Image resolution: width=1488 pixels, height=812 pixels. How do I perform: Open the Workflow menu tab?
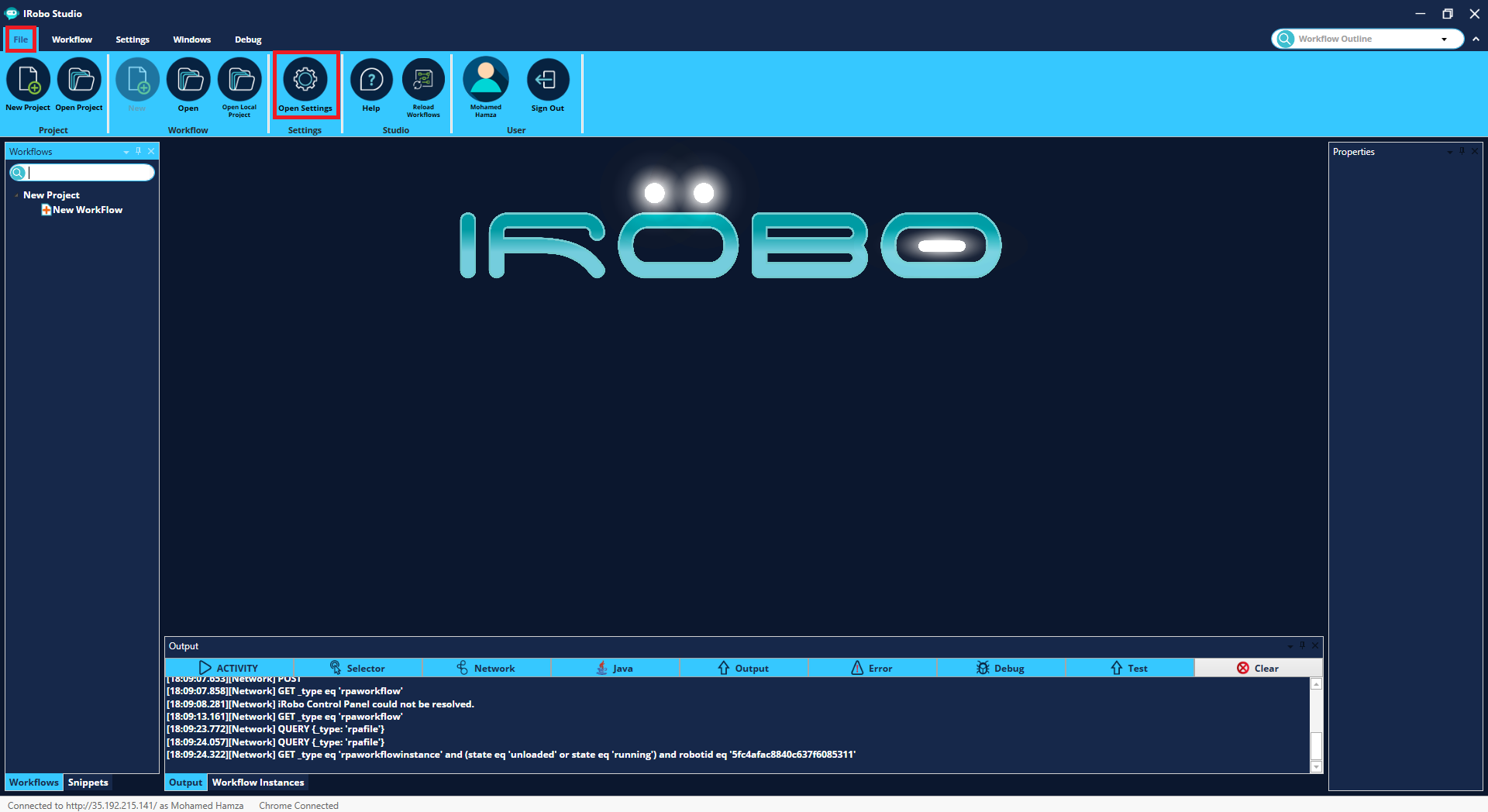click(x=72, y=40)
